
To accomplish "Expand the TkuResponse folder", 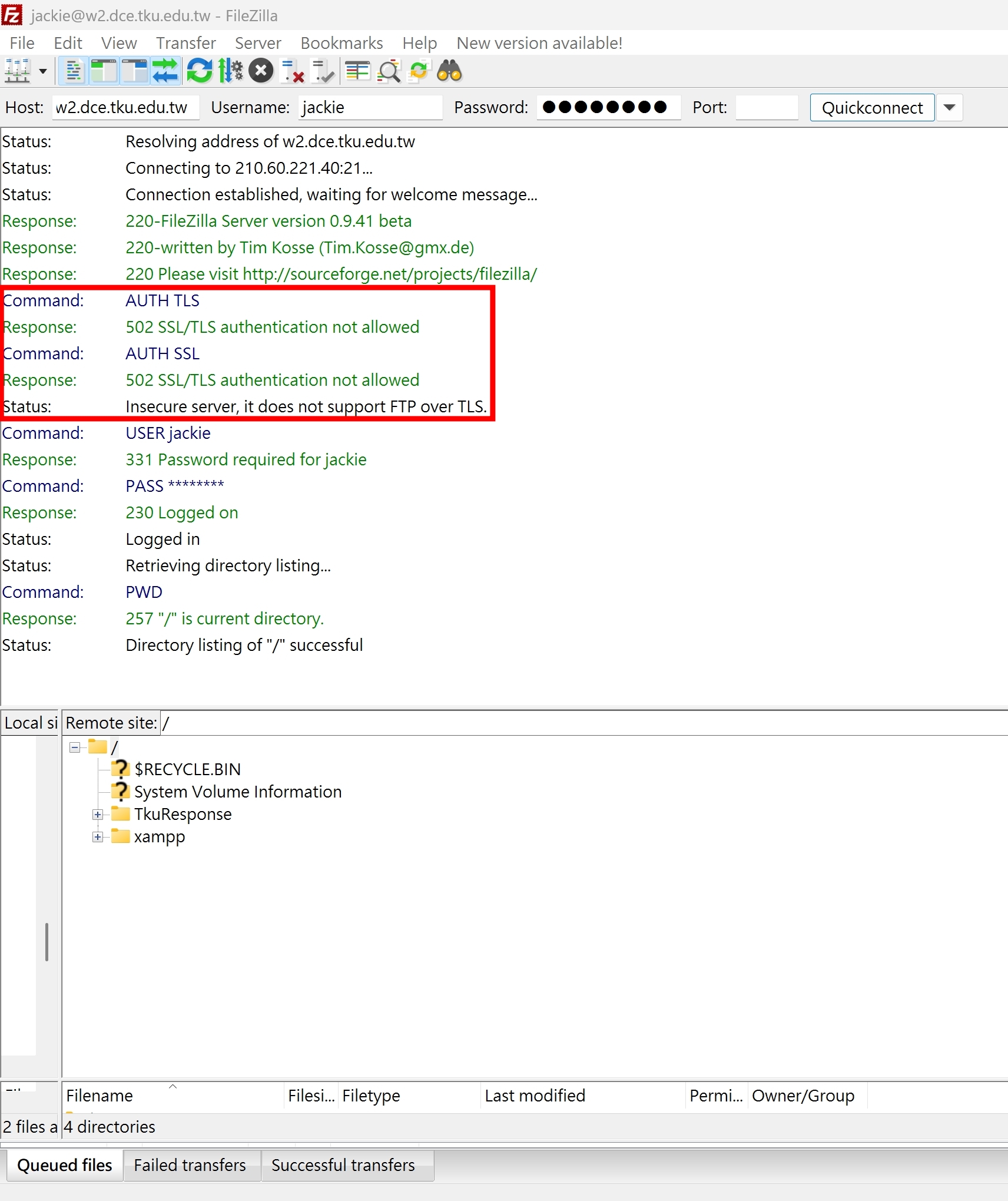I will tap(98, 815).
